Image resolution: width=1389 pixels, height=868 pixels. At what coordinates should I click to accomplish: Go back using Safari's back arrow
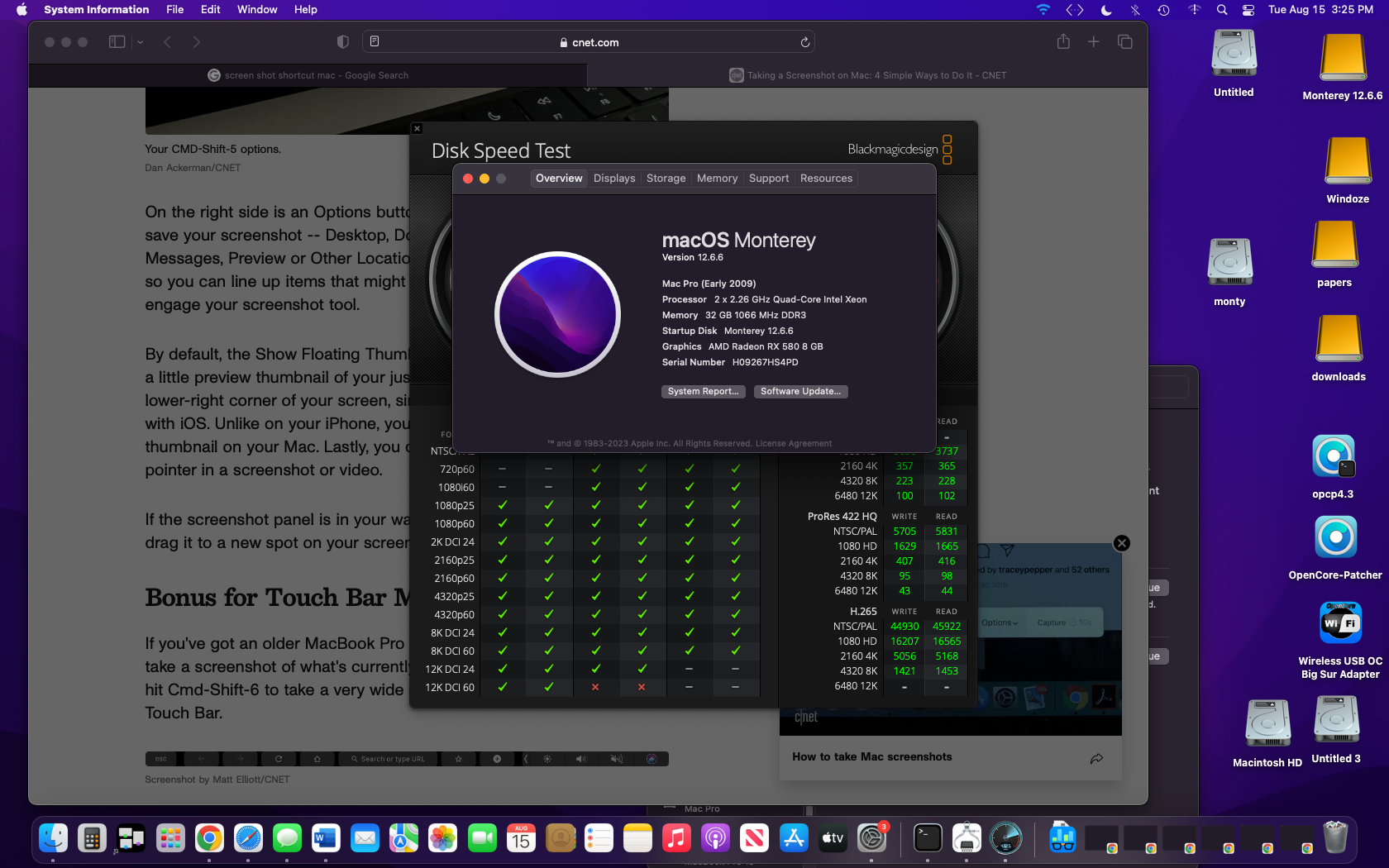coord(168,42)
